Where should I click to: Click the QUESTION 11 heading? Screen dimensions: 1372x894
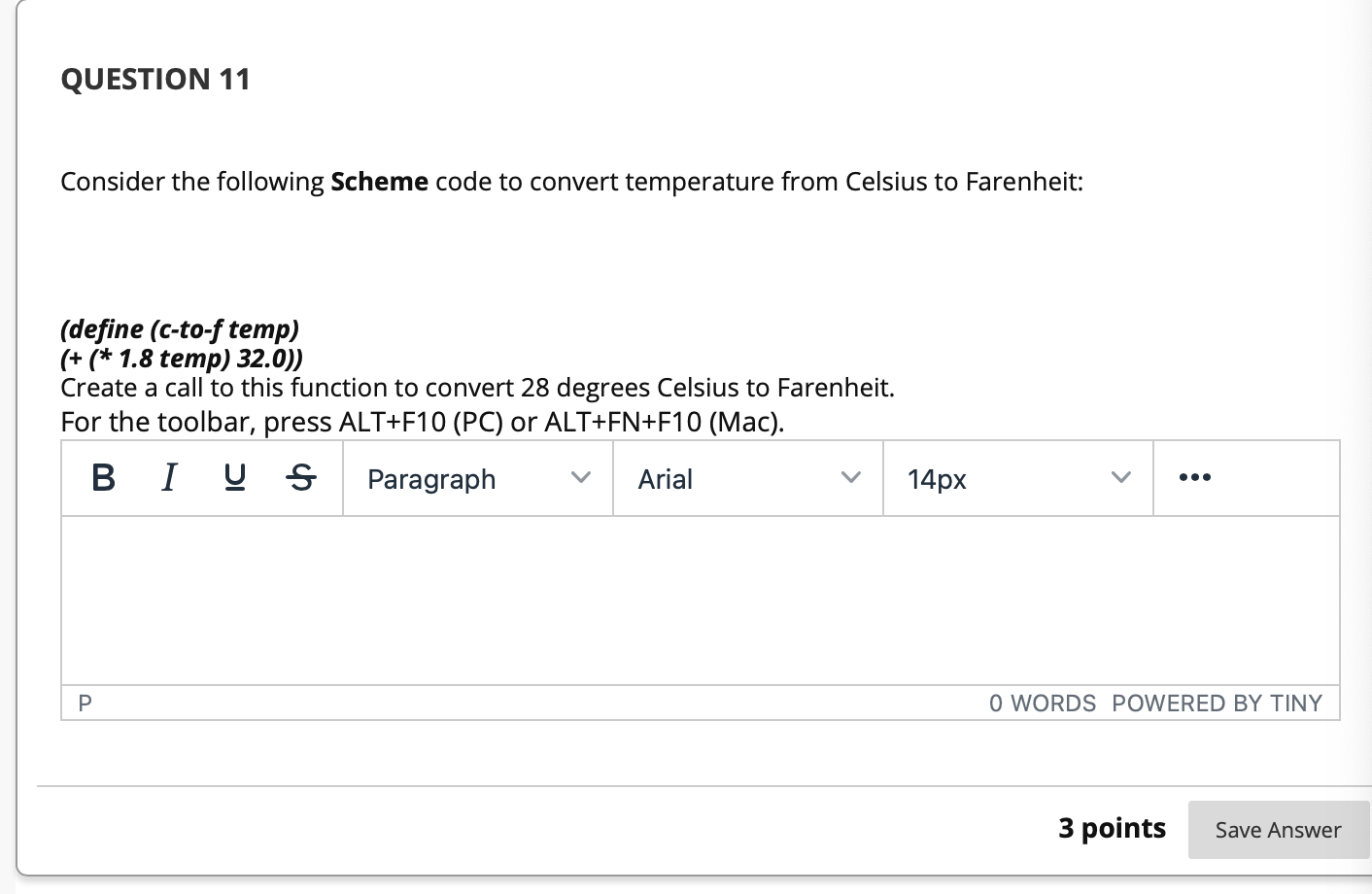(x=154, y=79)
